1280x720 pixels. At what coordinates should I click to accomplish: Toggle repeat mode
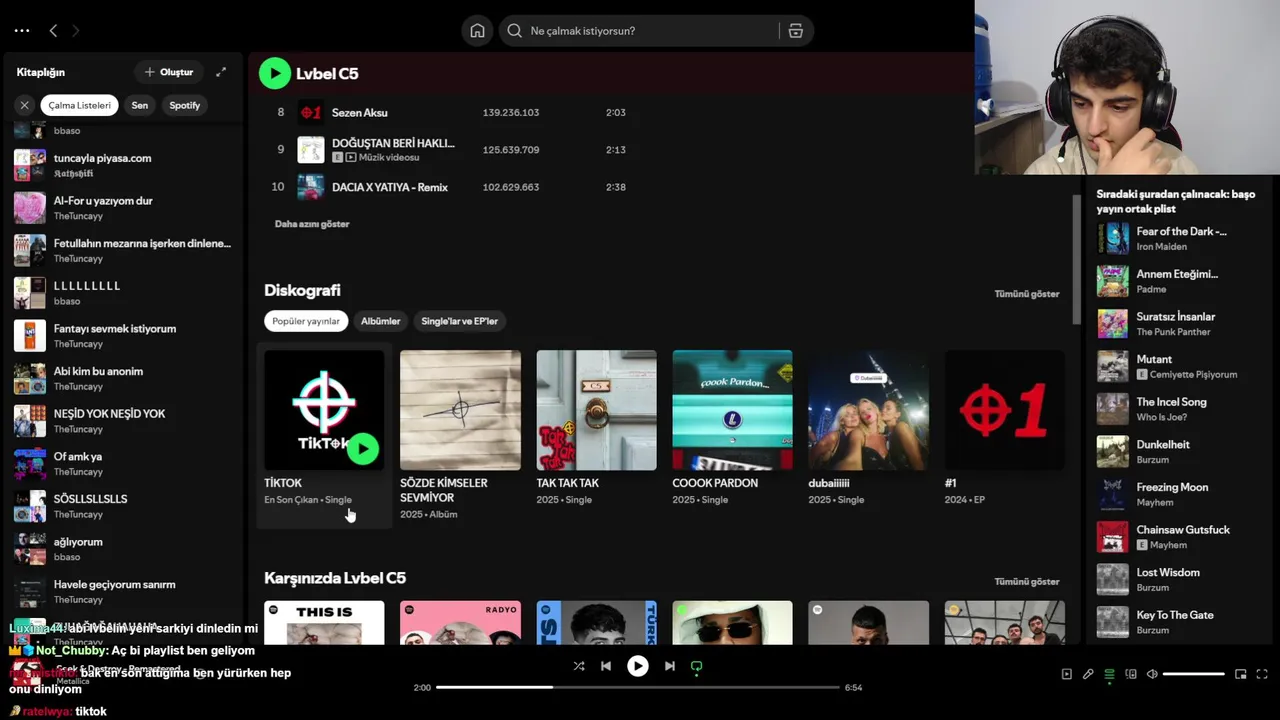coord(697,666)
